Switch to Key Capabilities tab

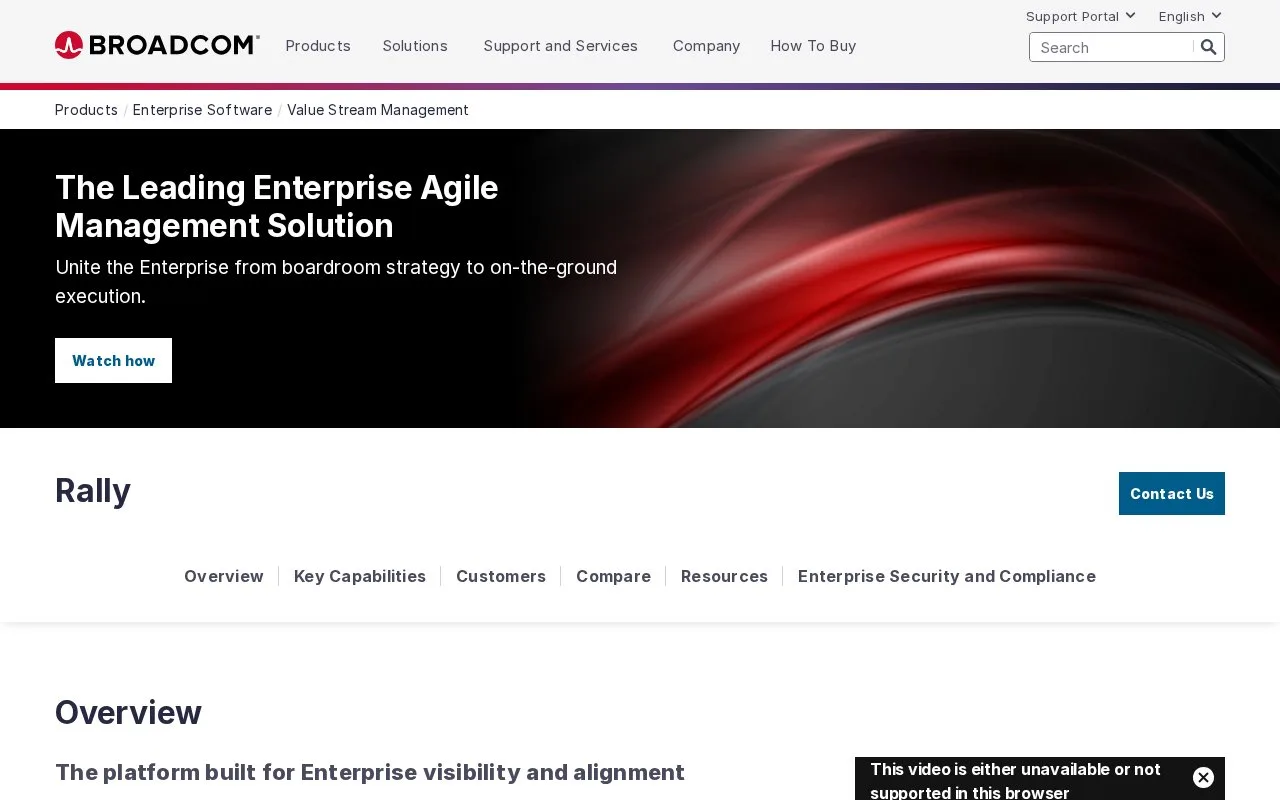coord(360,576)
